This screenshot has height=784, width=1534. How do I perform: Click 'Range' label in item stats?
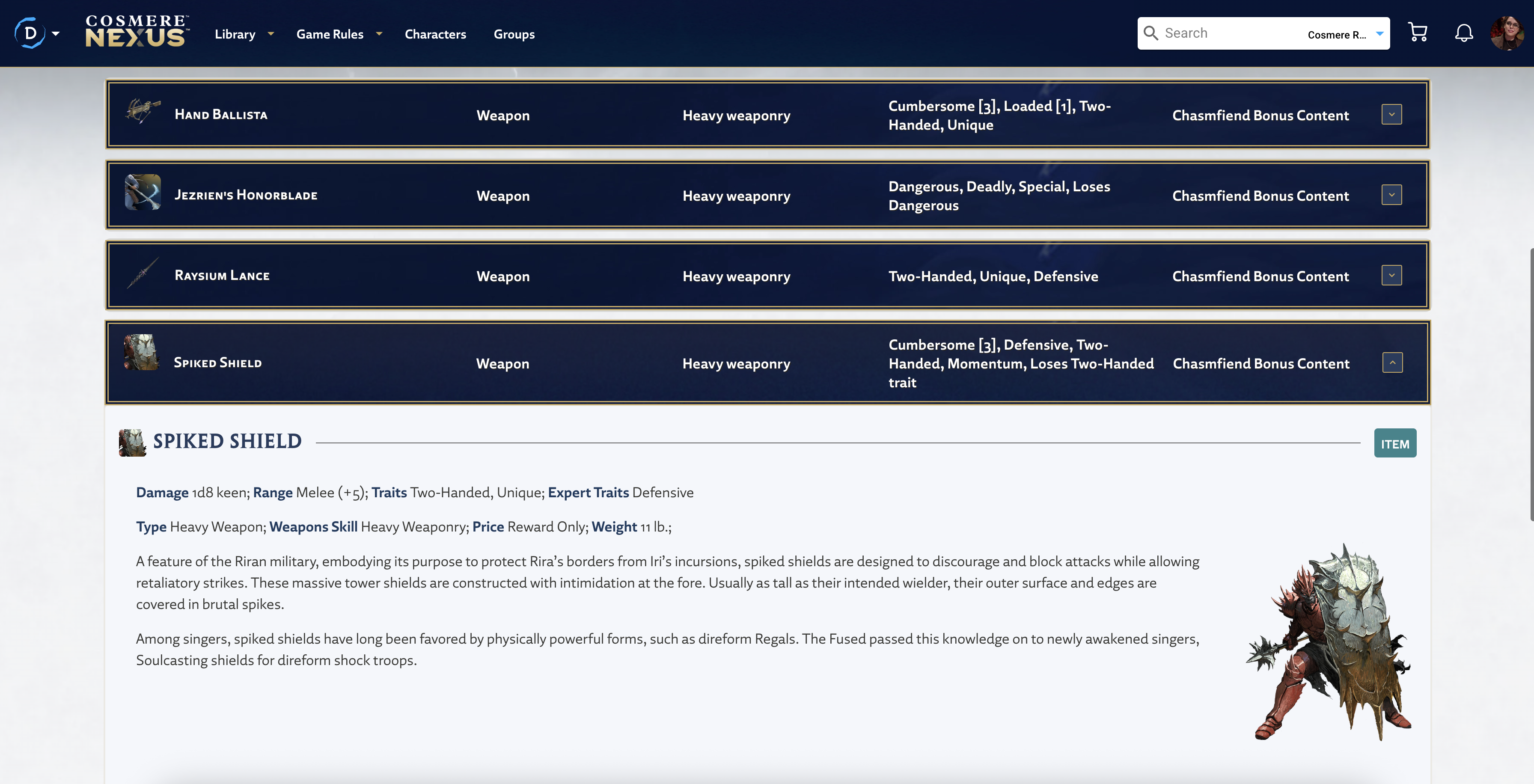[273, 492]
